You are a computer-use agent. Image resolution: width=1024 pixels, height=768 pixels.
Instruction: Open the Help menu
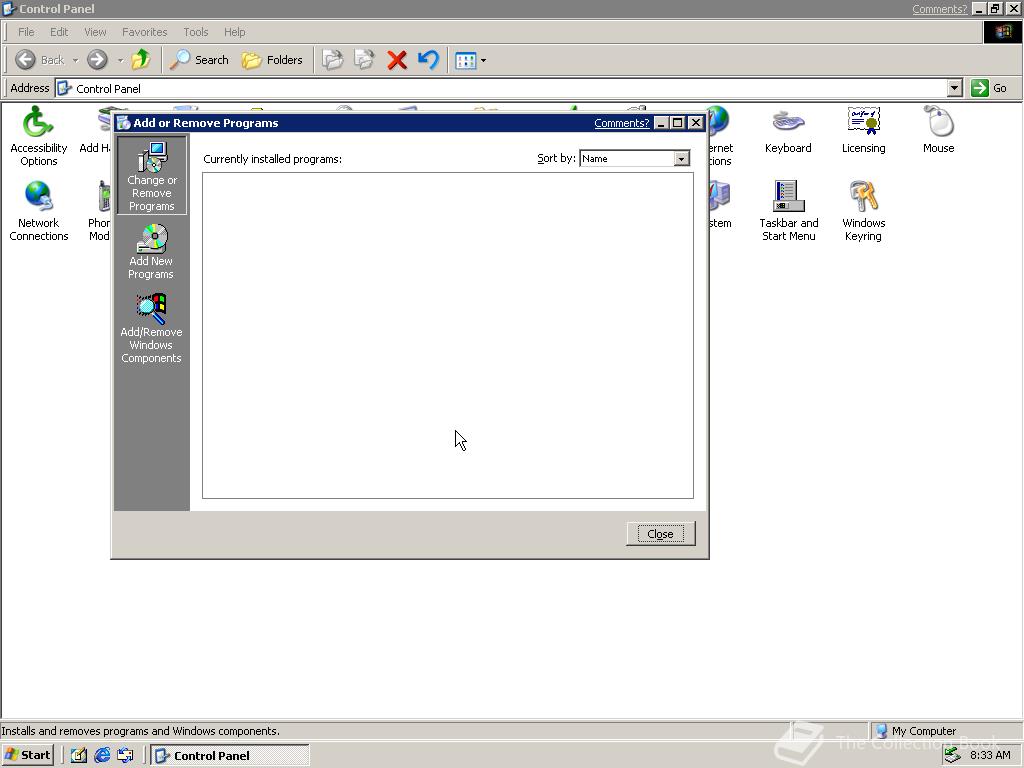[234, 32]
